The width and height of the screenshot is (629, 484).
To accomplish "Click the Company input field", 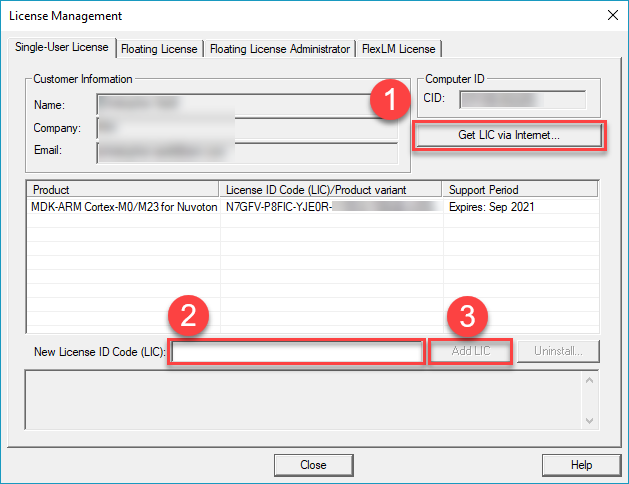I will pyautogui.click(x=247, y=128).
